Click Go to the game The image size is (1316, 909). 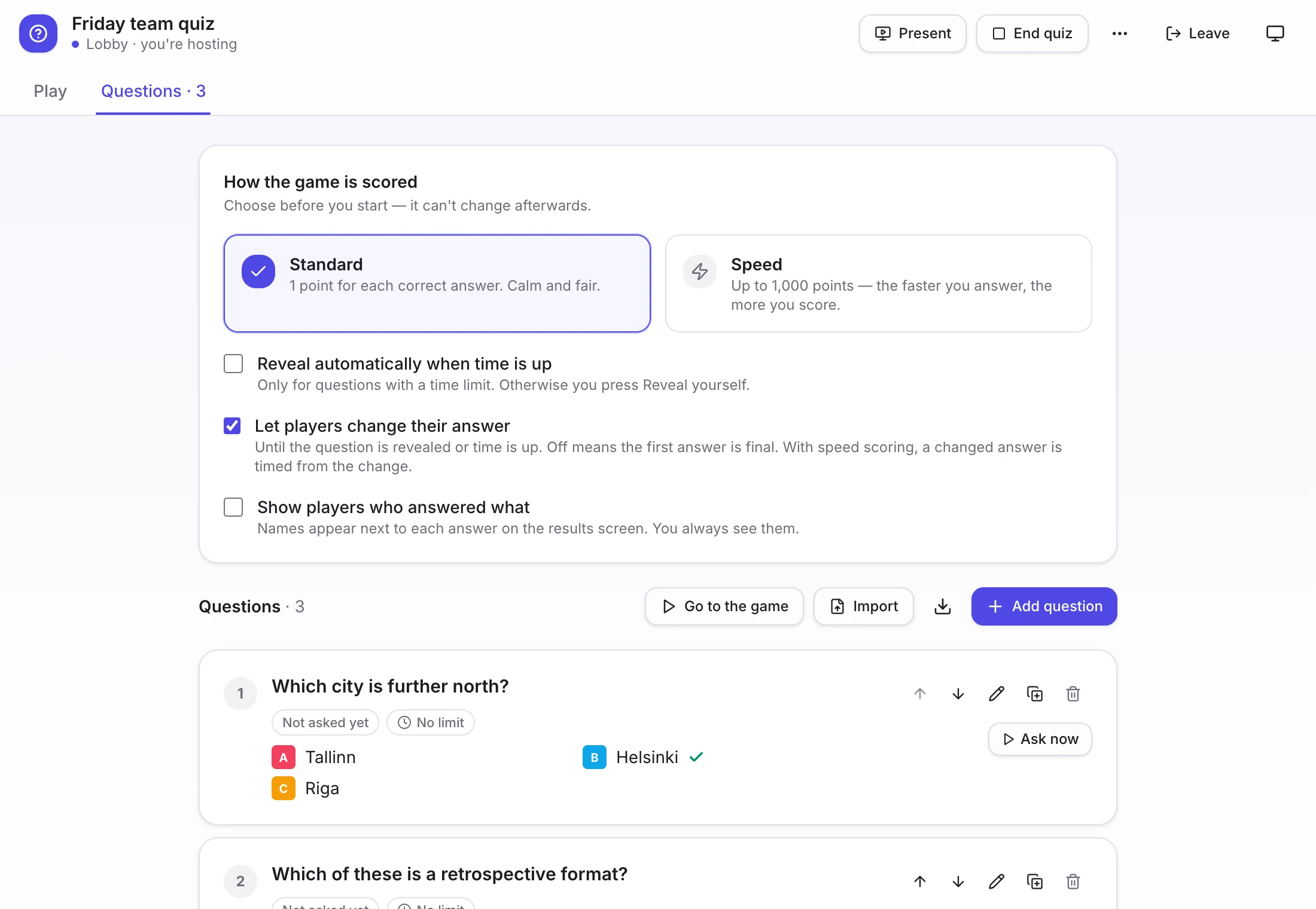pyautogui.click(x=724, y=606)
